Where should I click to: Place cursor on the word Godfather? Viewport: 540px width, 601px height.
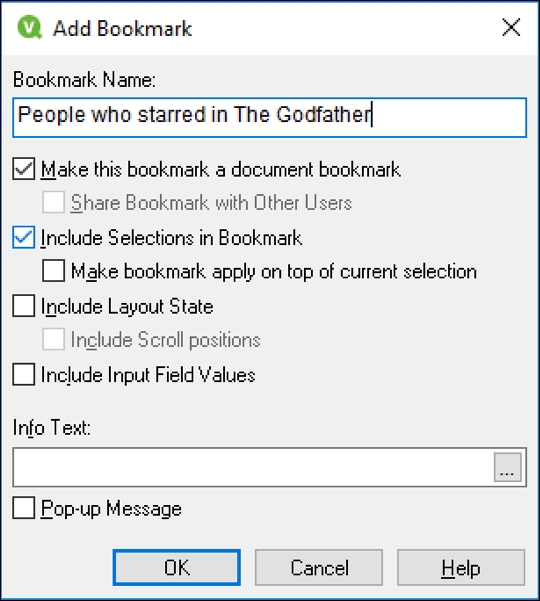tap(324, 115)
